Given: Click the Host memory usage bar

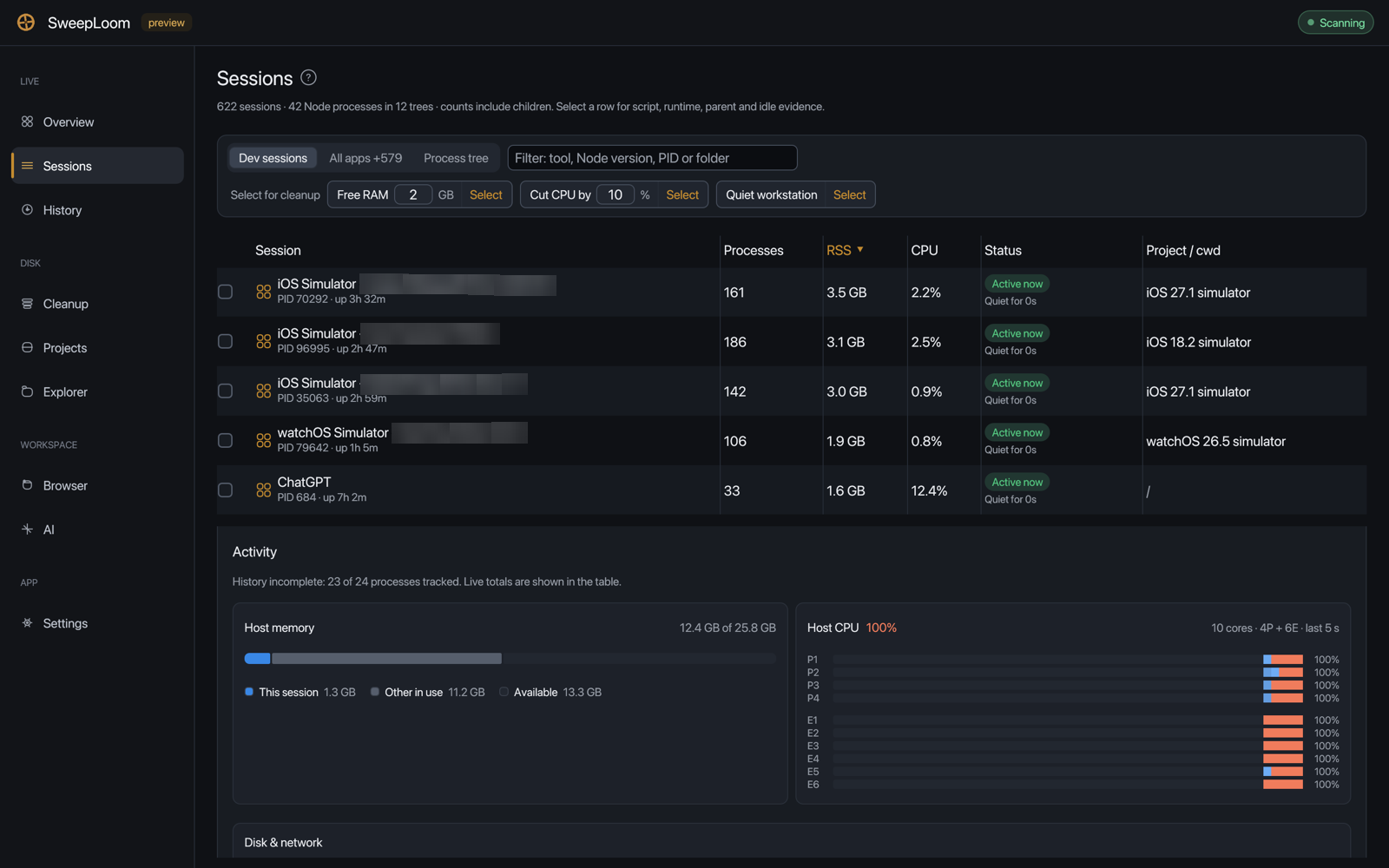Looking at the screenshot, I should click(510, 659).
